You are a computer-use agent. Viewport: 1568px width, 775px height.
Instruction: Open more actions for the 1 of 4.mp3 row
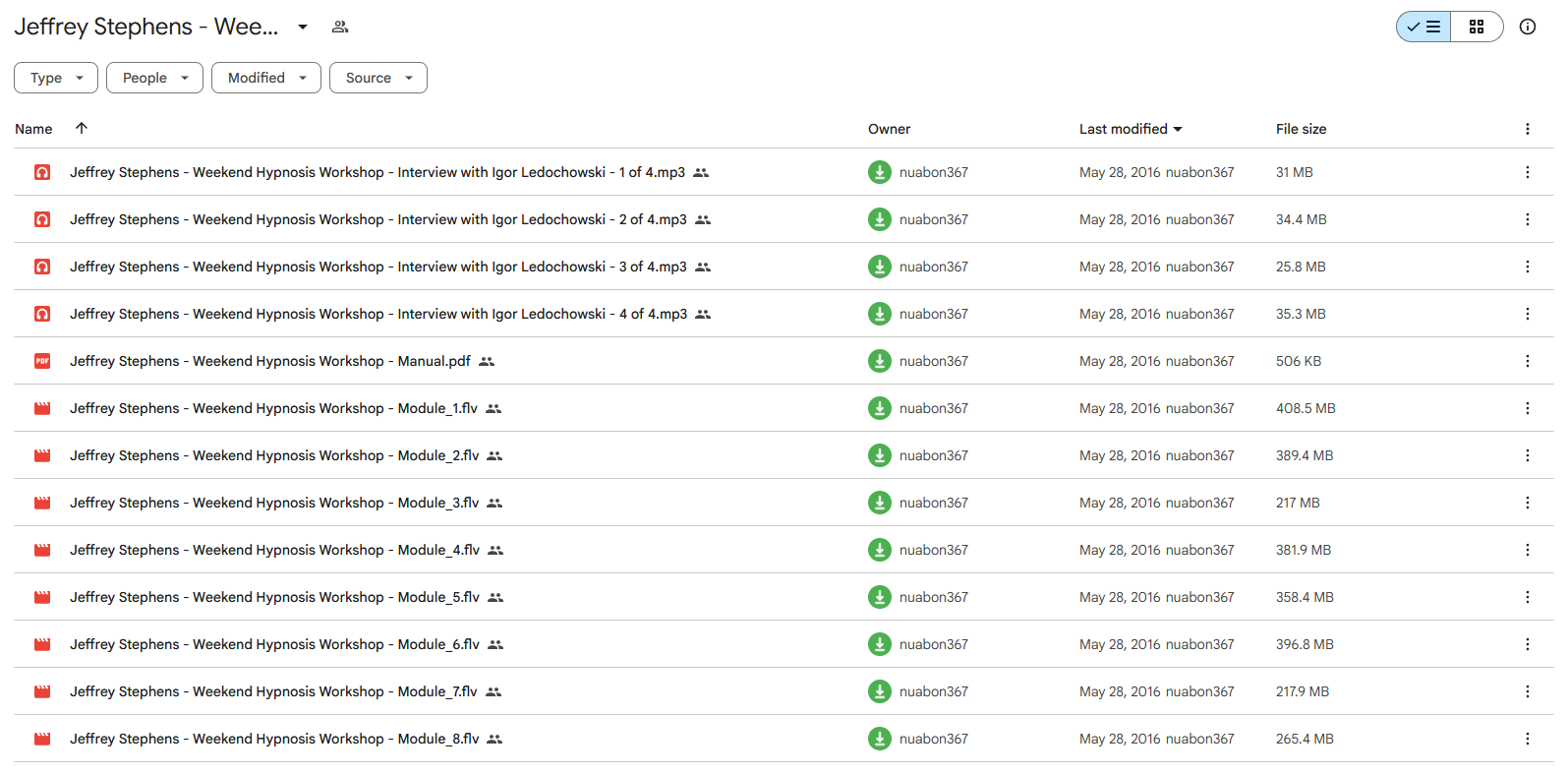(x=1528, y=172)
